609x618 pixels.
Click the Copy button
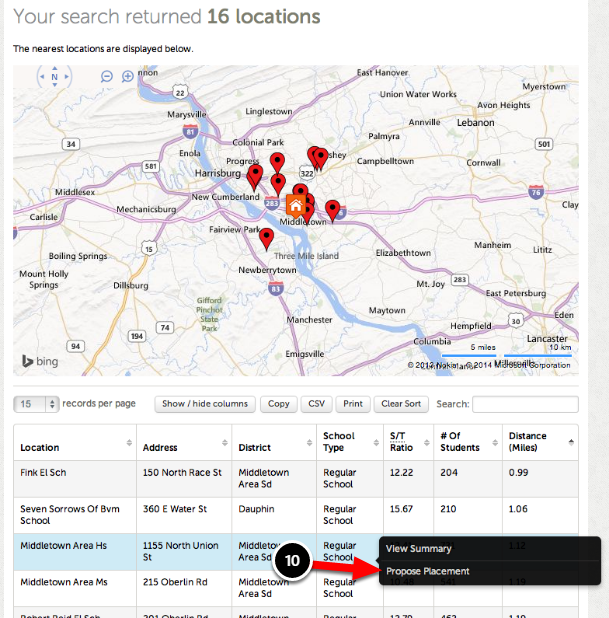(x=279, y=404)
